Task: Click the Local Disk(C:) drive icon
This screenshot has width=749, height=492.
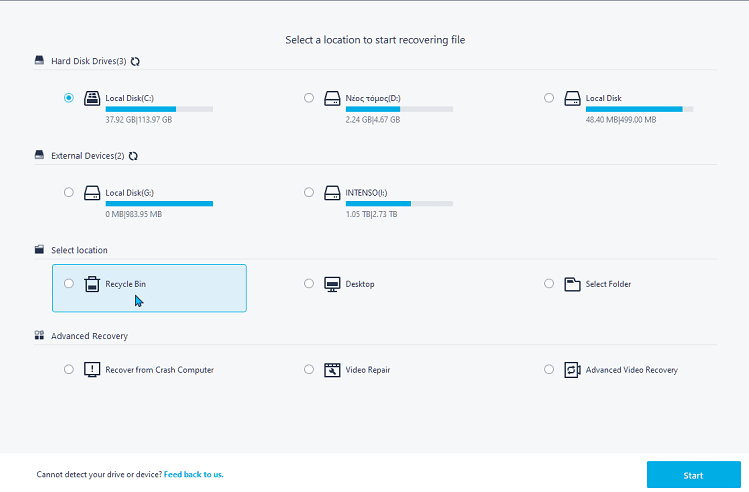Action: tap(92, 98)
